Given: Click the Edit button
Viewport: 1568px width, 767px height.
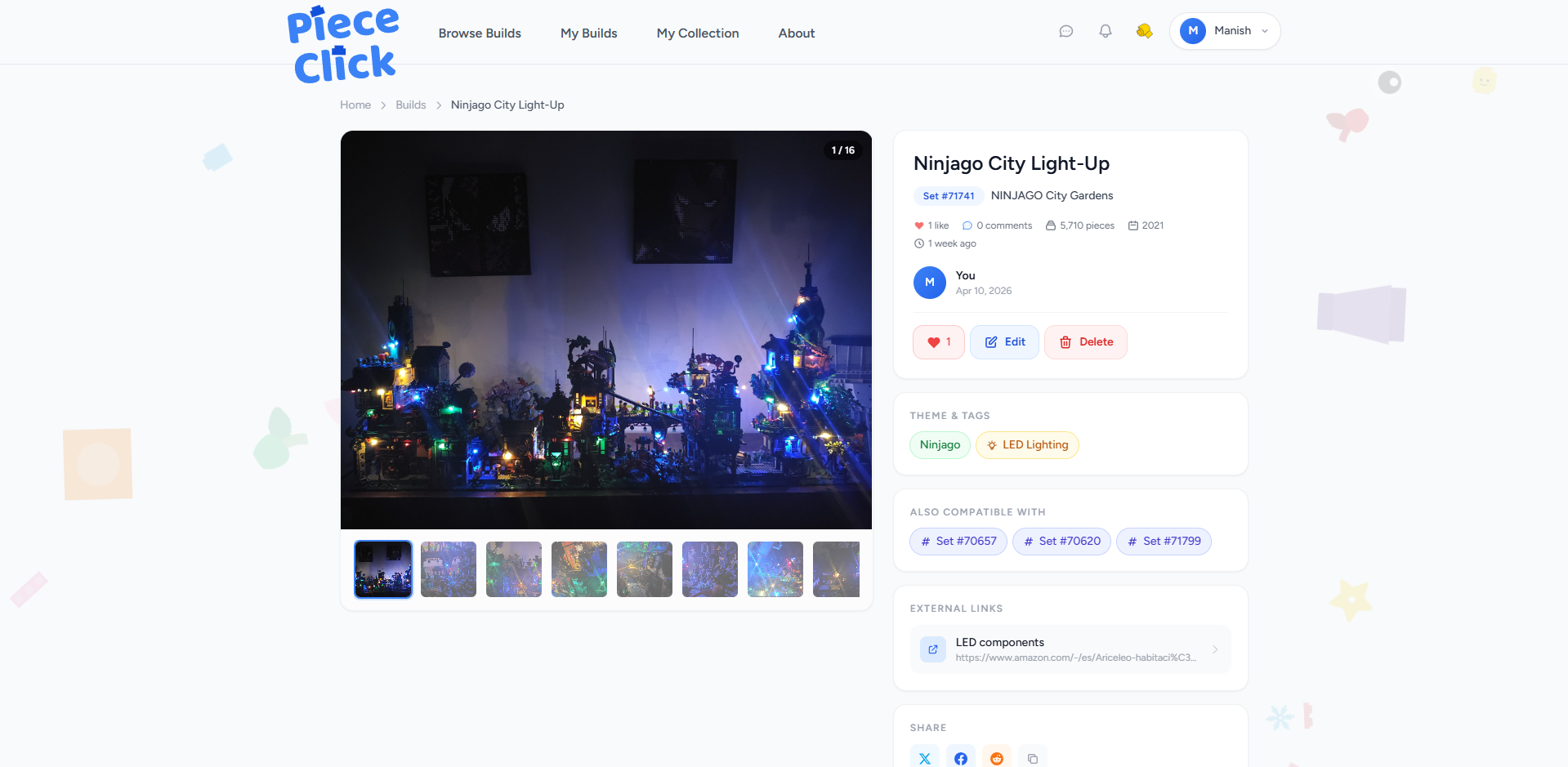Looking at the screenshot, I should click(x=1004, y=342).
